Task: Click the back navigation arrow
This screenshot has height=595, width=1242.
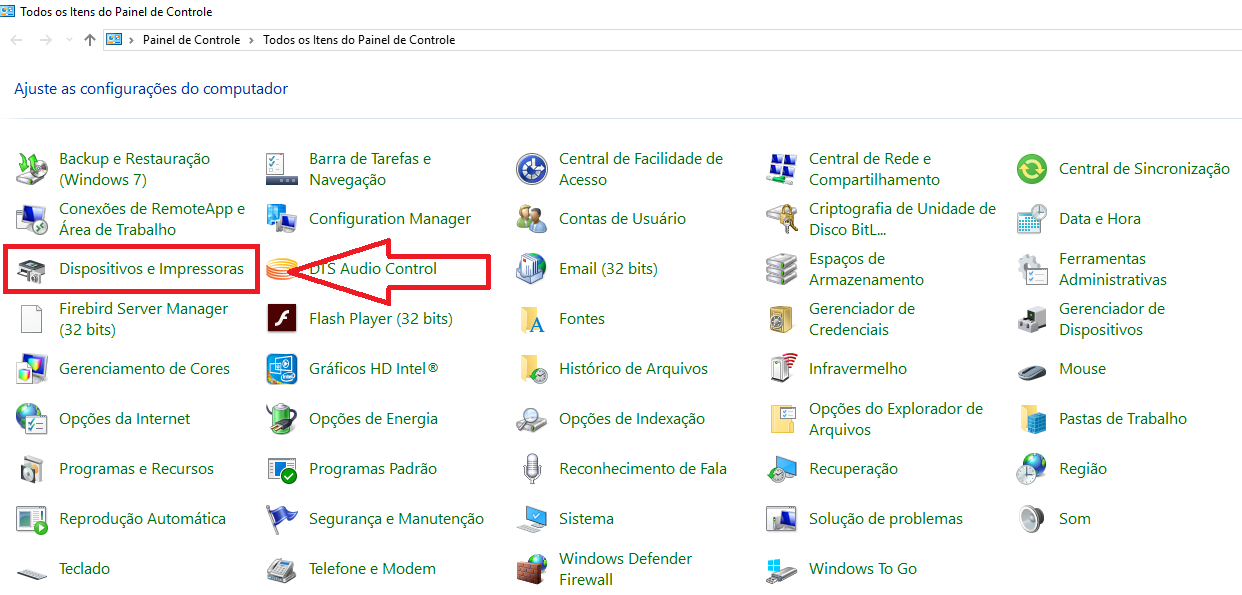Action: click(16, 40)
